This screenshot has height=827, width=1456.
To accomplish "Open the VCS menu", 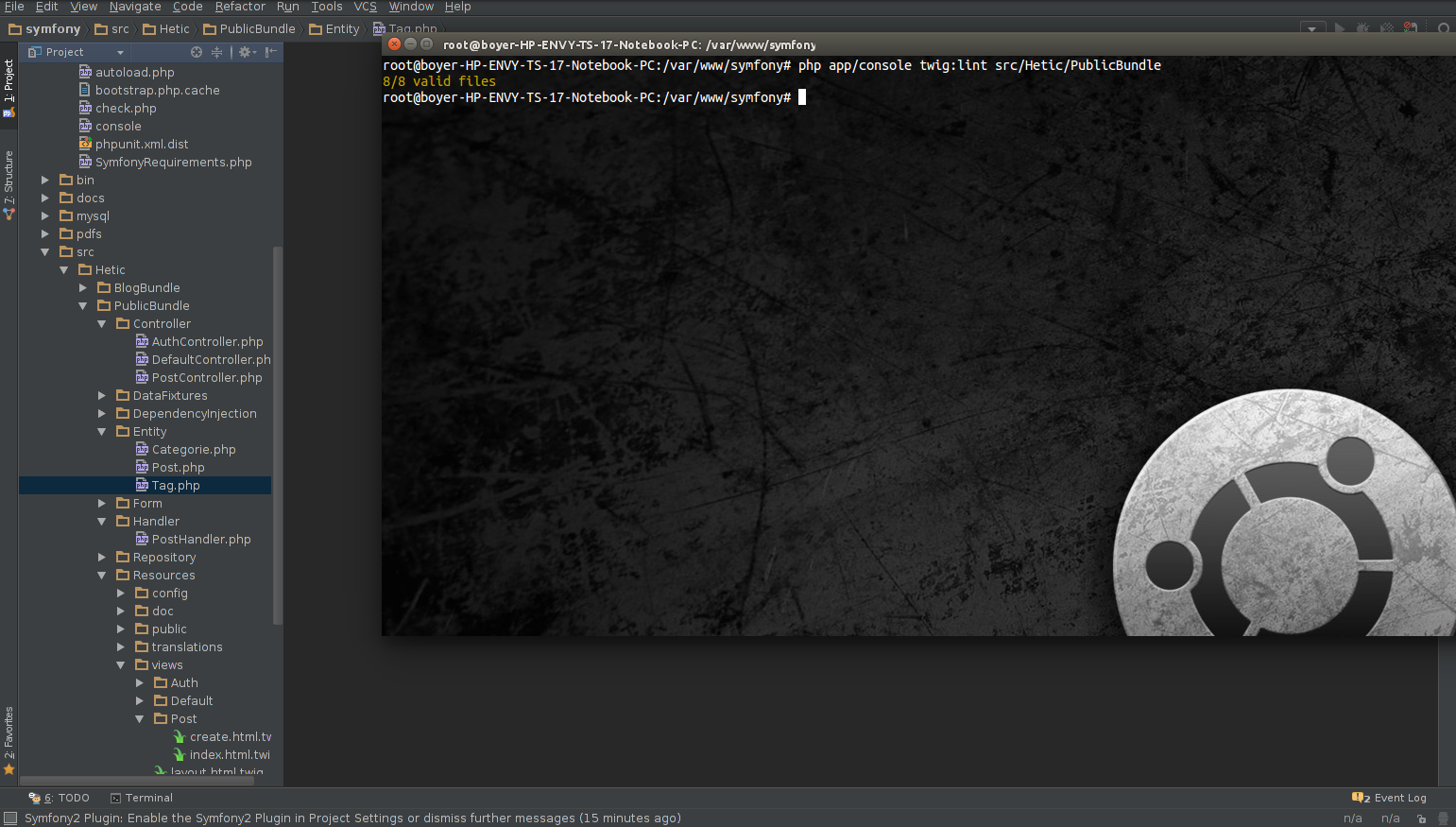I will 365,7.
